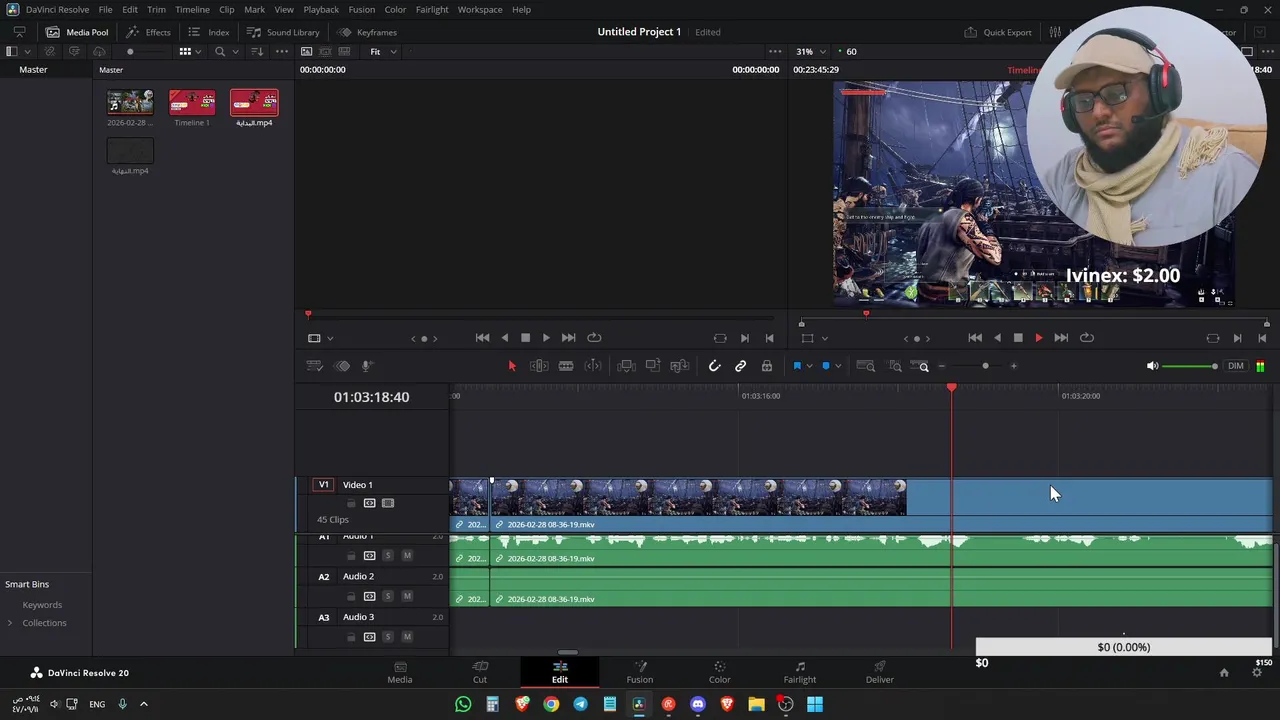The width and height of the screenshot is (1280, 720).
Task: Play the source viewer clip
Action: click(x=546, y=338)
